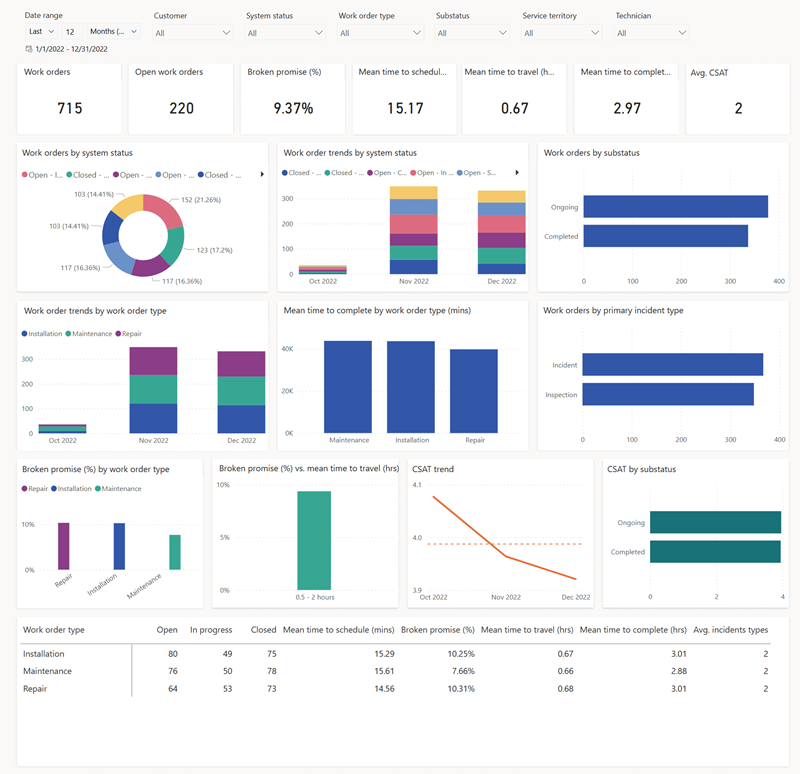Viewport: 800px width, 774px height.
Task: Select the Completed bar in Work orders by substatus
Action: coord(666,236)
